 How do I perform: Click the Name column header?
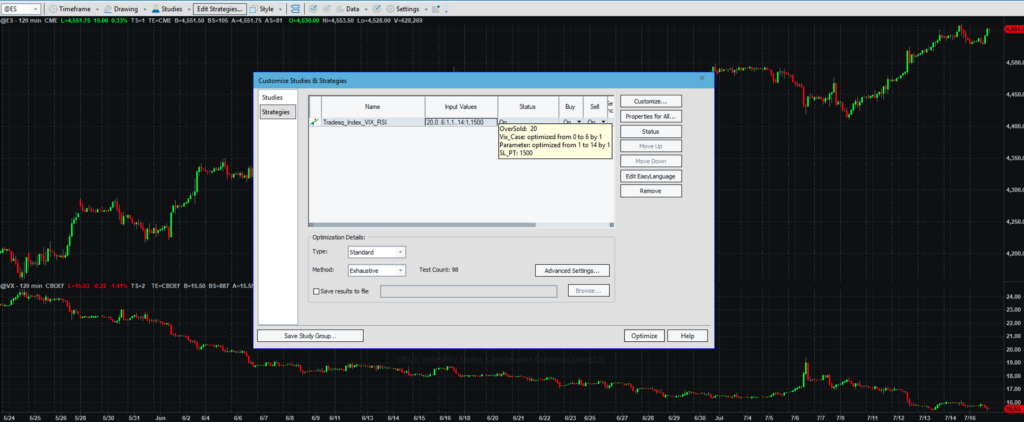(x=373, y=106)
